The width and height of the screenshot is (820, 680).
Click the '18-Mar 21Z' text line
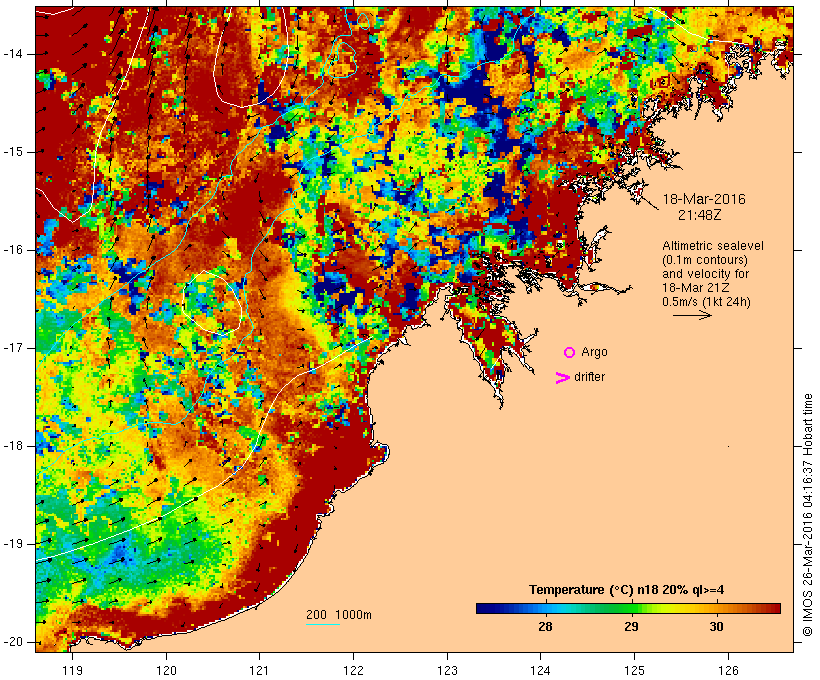tap(696, 288)
